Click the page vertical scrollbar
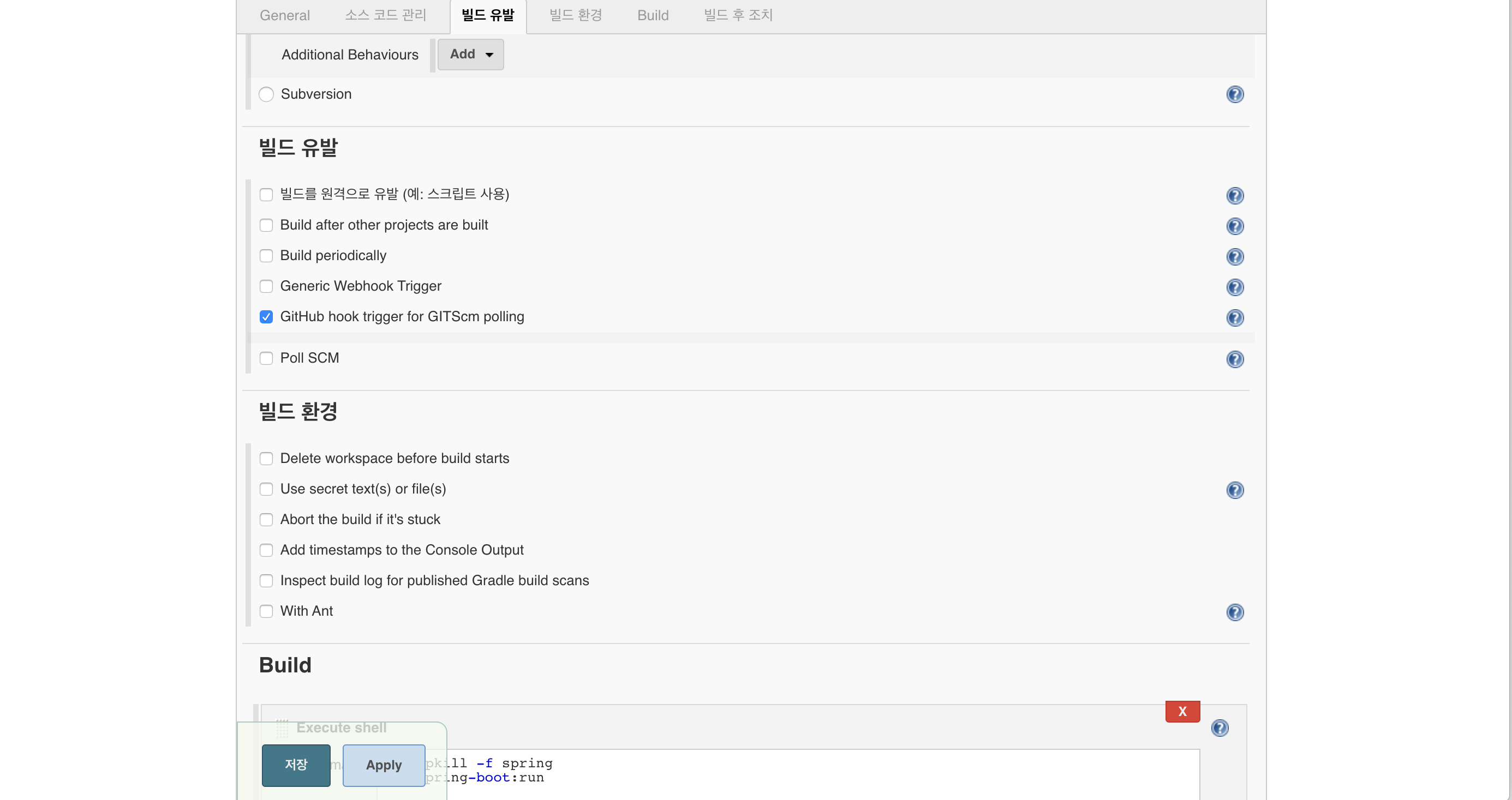The width and height of the screenshot is (1512, 800). pyautogui.click(x=1509, y=400)
